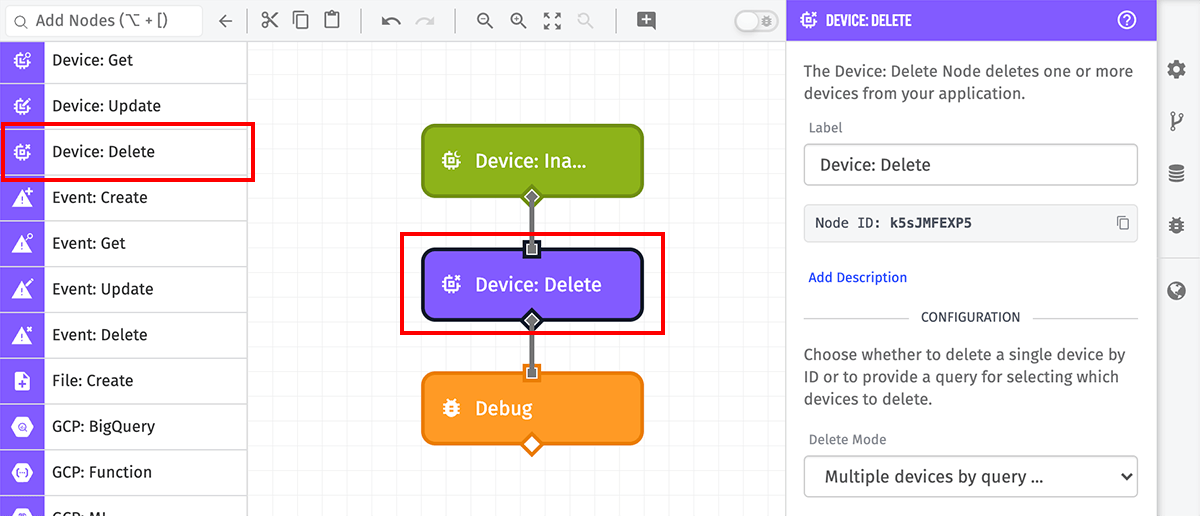Click the DEVICE: DELETE panel header title
The image size is (1200, 516).
pos(868,20)
